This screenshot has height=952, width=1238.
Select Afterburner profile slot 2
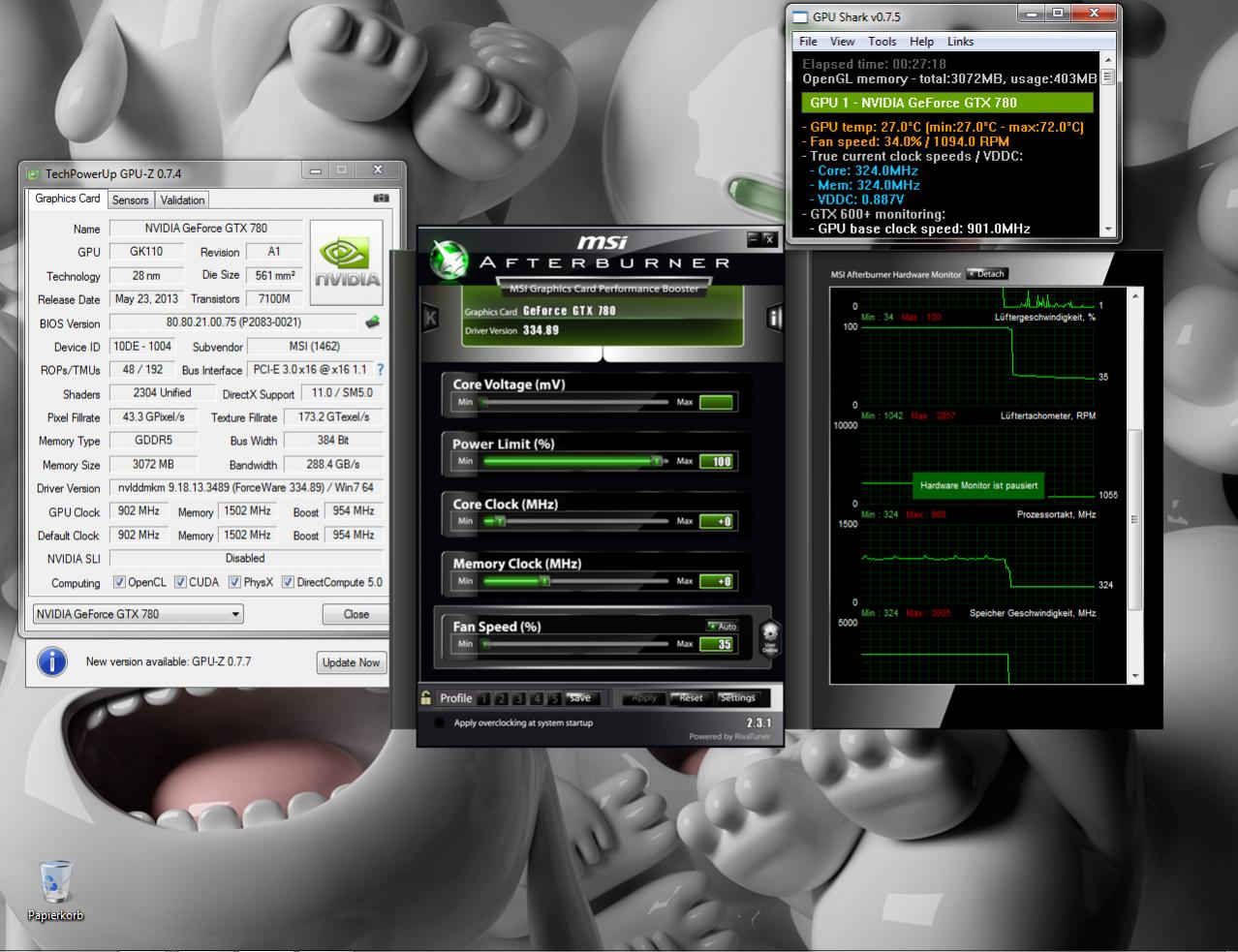point(503,698)
